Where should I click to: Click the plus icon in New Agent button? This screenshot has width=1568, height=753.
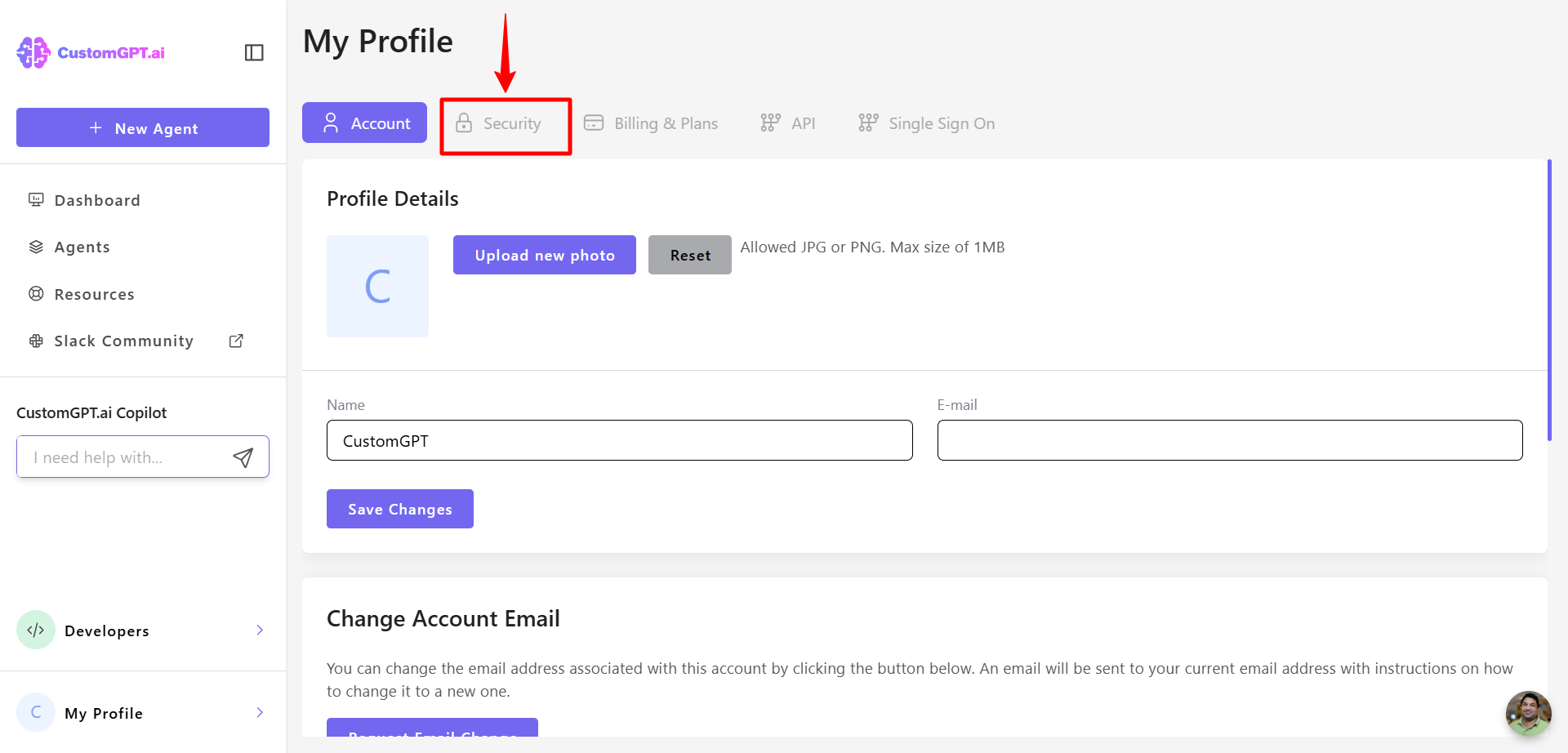coord(96,128)
